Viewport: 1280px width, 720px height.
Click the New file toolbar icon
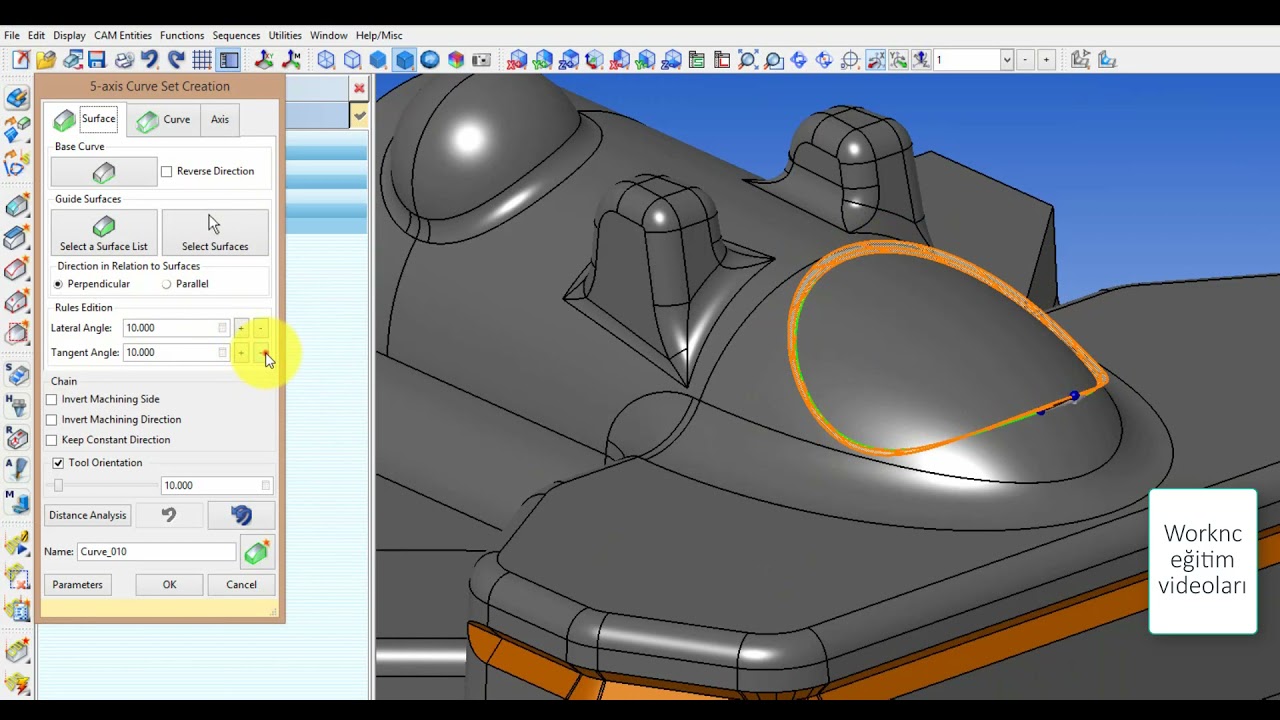click(20, 60)
